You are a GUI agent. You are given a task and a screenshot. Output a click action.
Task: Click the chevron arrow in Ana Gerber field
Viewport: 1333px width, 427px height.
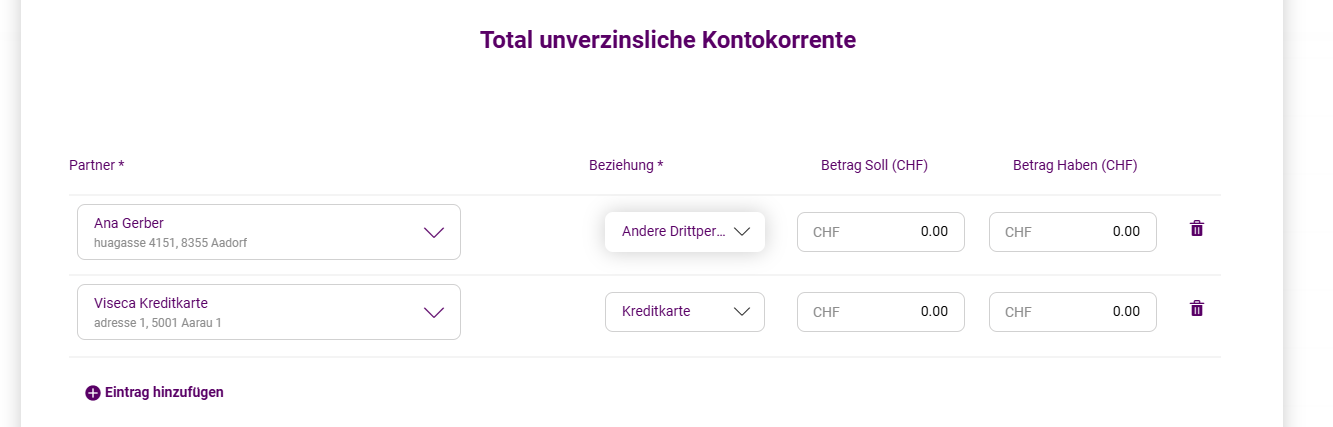(x=433, y=232)
